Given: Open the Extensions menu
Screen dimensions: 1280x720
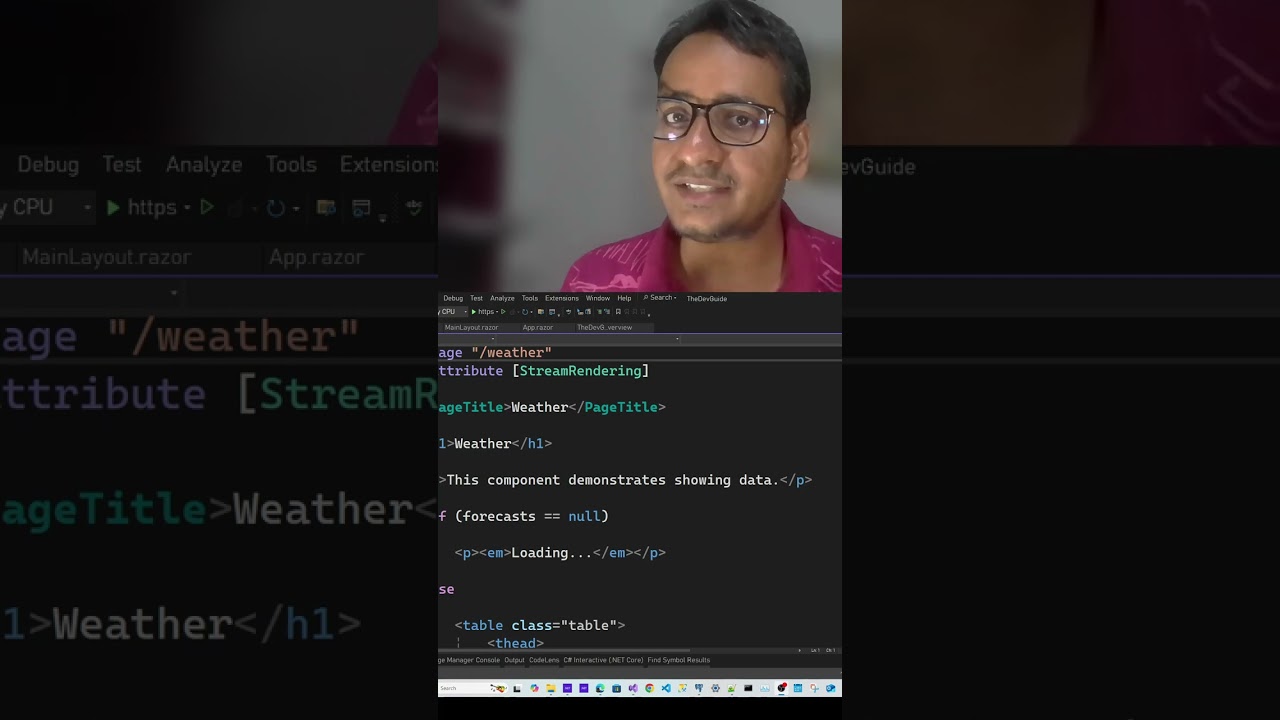Looking at the screenshot, I should tap(562, 298).
